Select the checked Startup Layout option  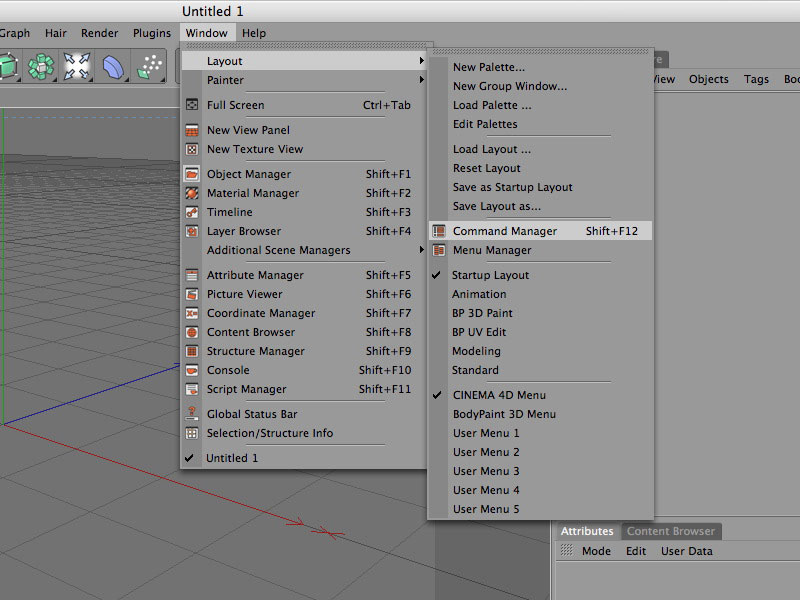(490, 275)
